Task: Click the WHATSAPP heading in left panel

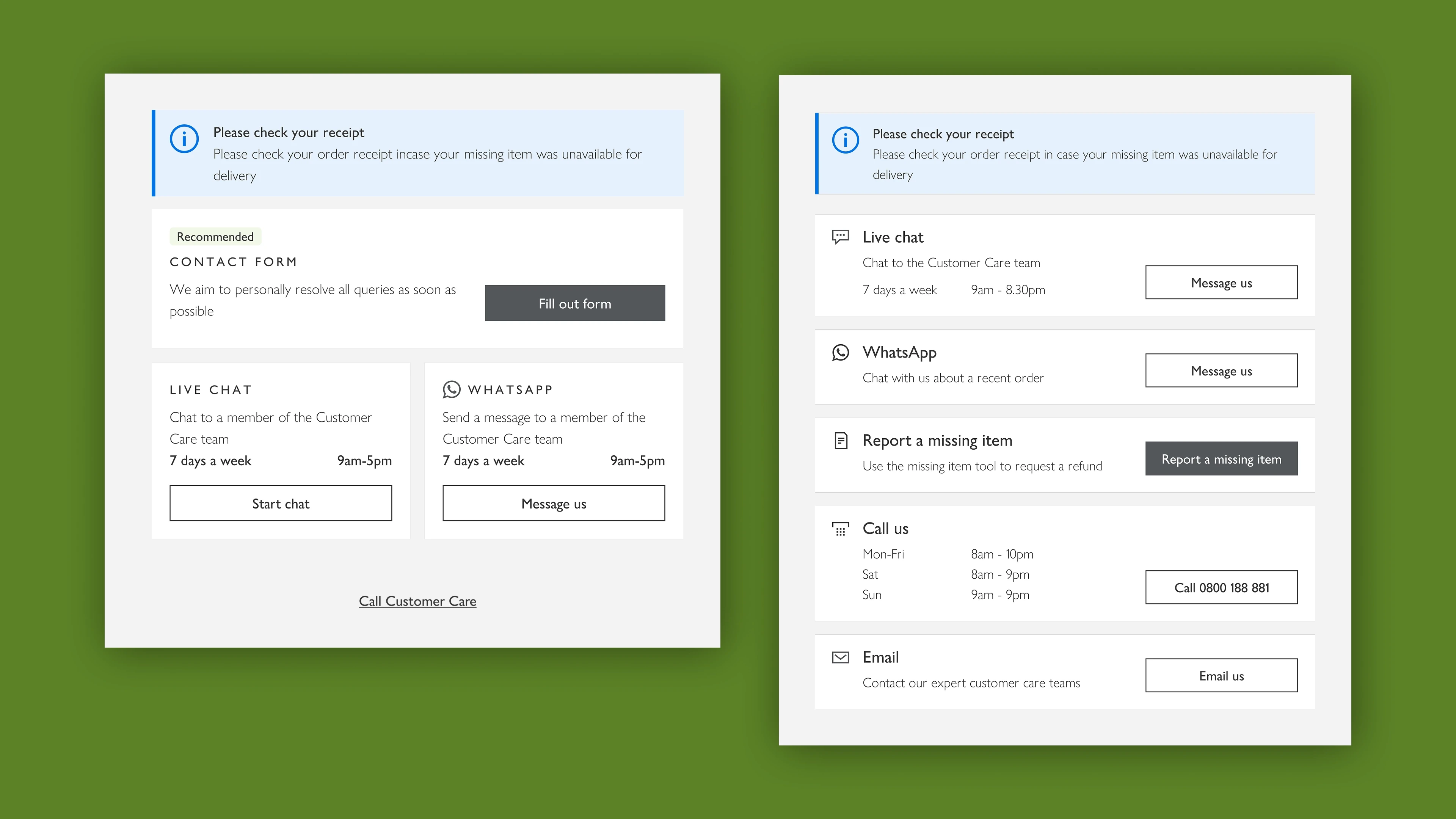Action: point(510,390)
